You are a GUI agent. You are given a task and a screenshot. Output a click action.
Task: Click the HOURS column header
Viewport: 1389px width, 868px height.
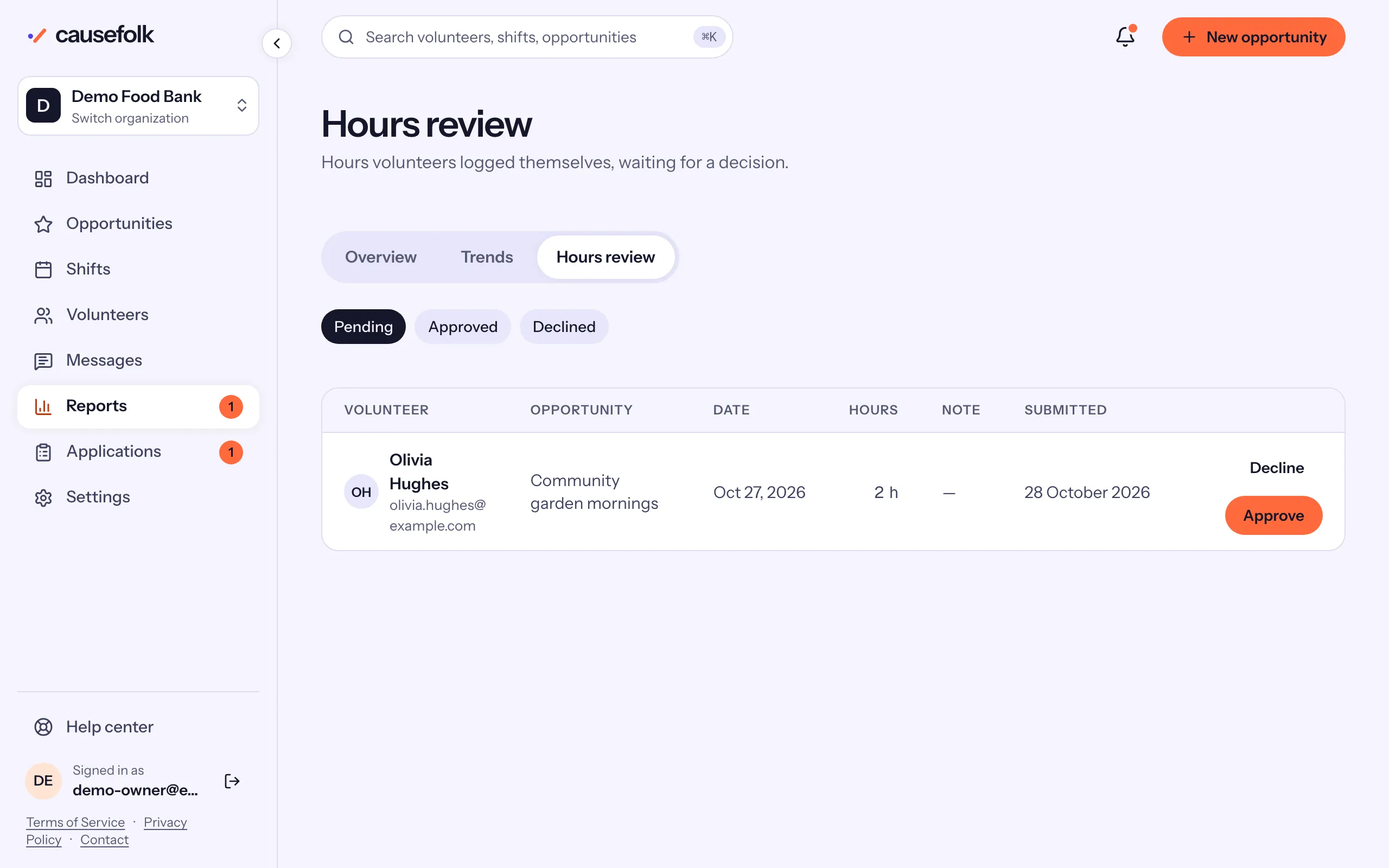[x=873, y=410]
